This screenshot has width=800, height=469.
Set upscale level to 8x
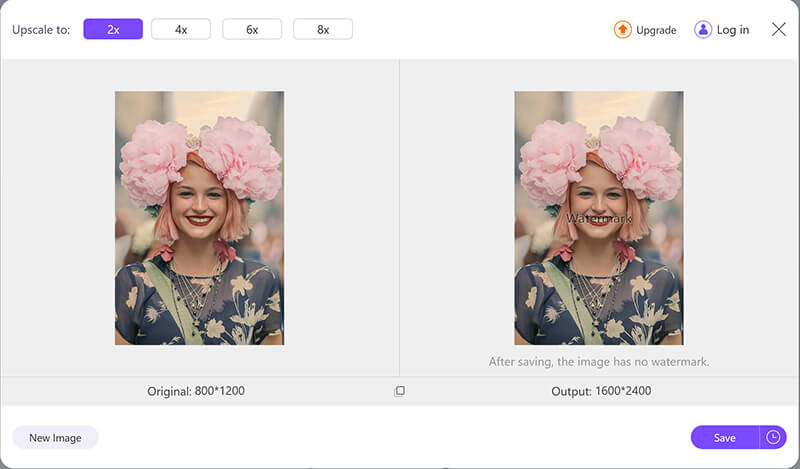click(323, 30)
